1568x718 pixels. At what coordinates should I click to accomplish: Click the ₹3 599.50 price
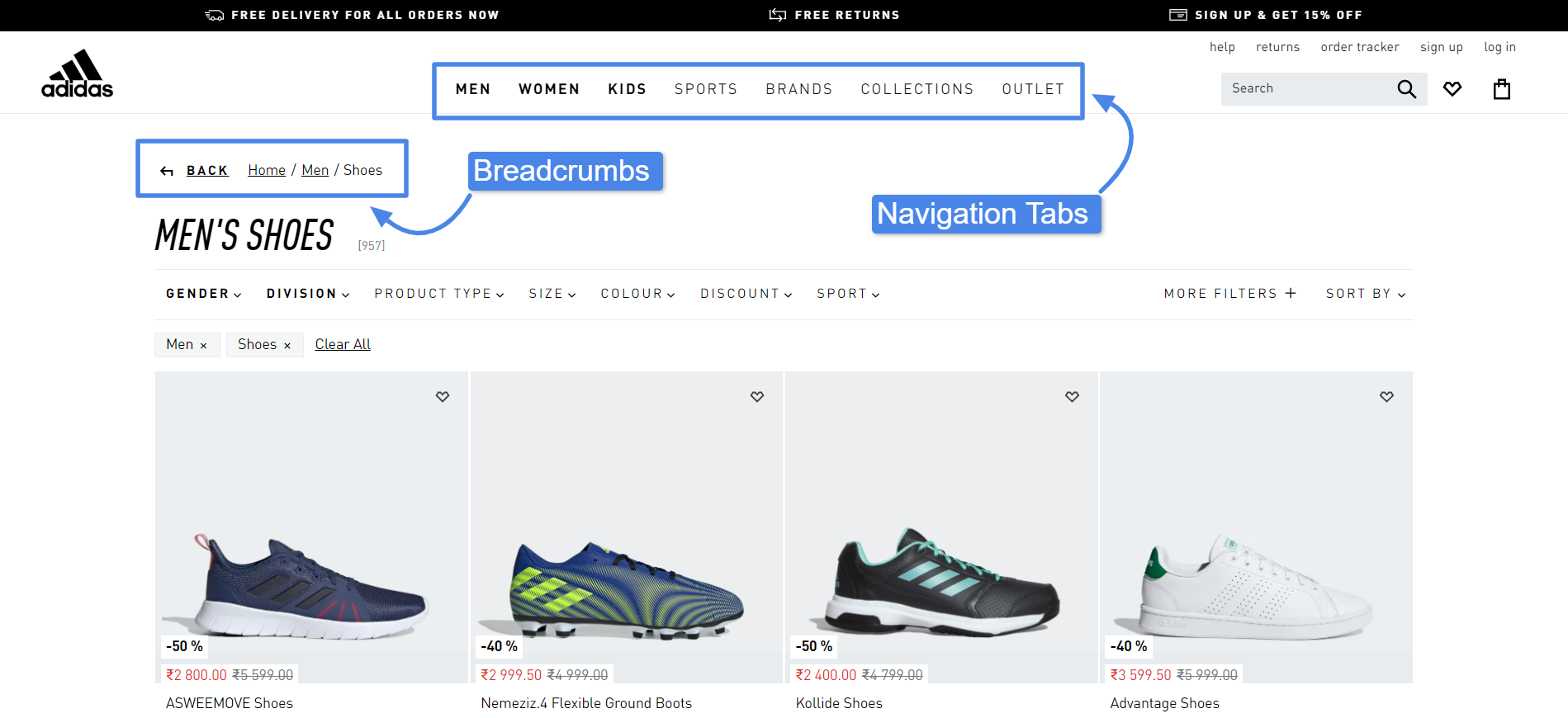tap(1140, 675)
